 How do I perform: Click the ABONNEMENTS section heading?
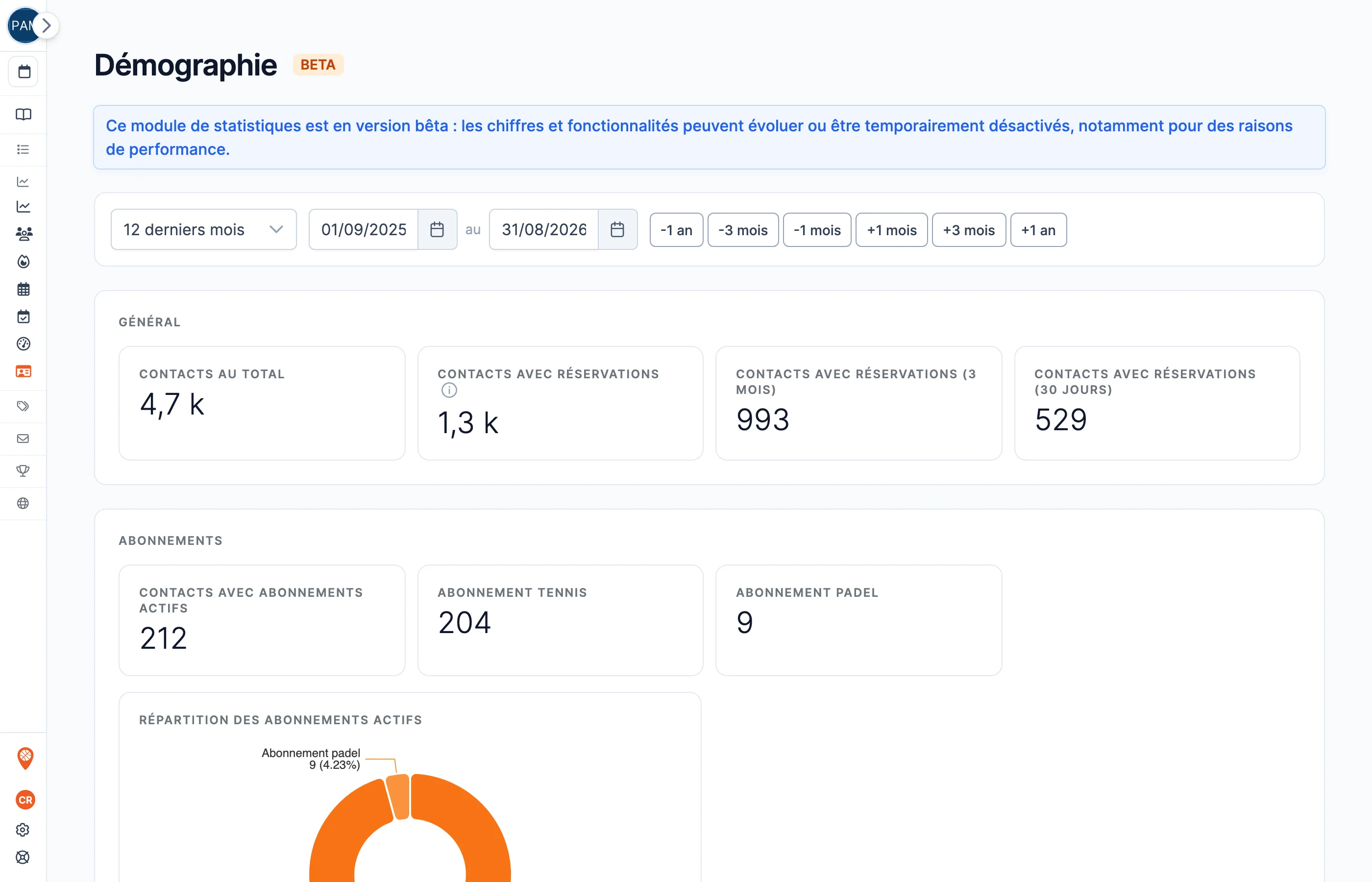171,541
